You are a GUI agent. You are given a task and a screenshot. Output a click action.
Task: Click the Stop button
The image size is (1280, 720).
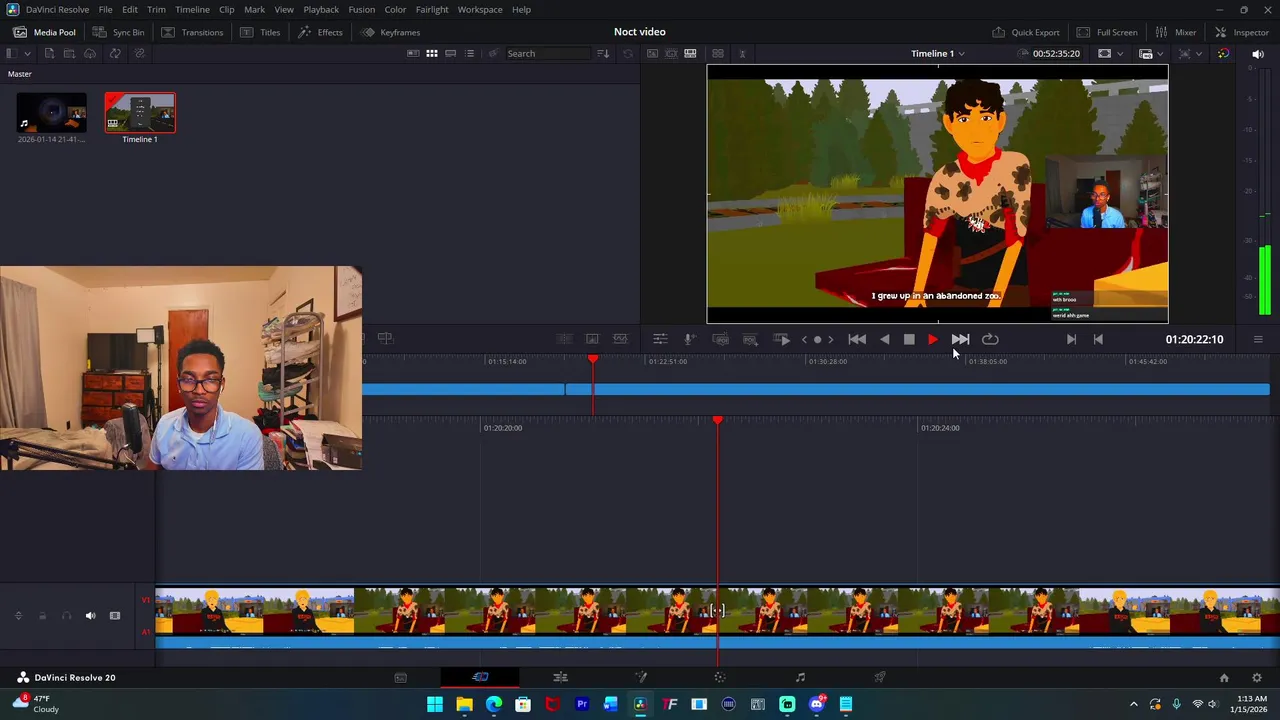(x=909, y=339)
